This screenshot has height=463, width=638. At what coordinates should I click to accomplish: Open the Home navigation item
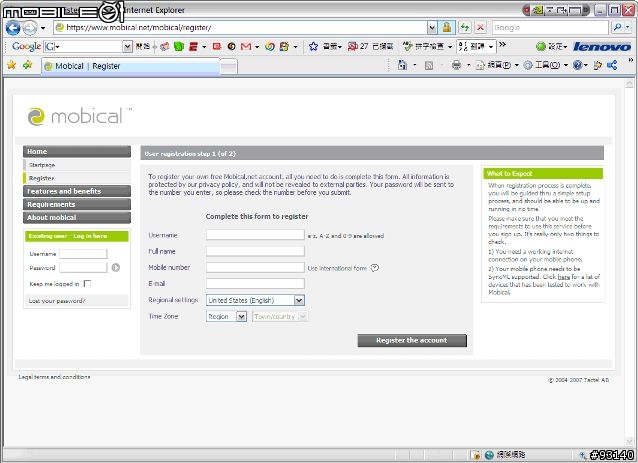(x=77, y=151)
